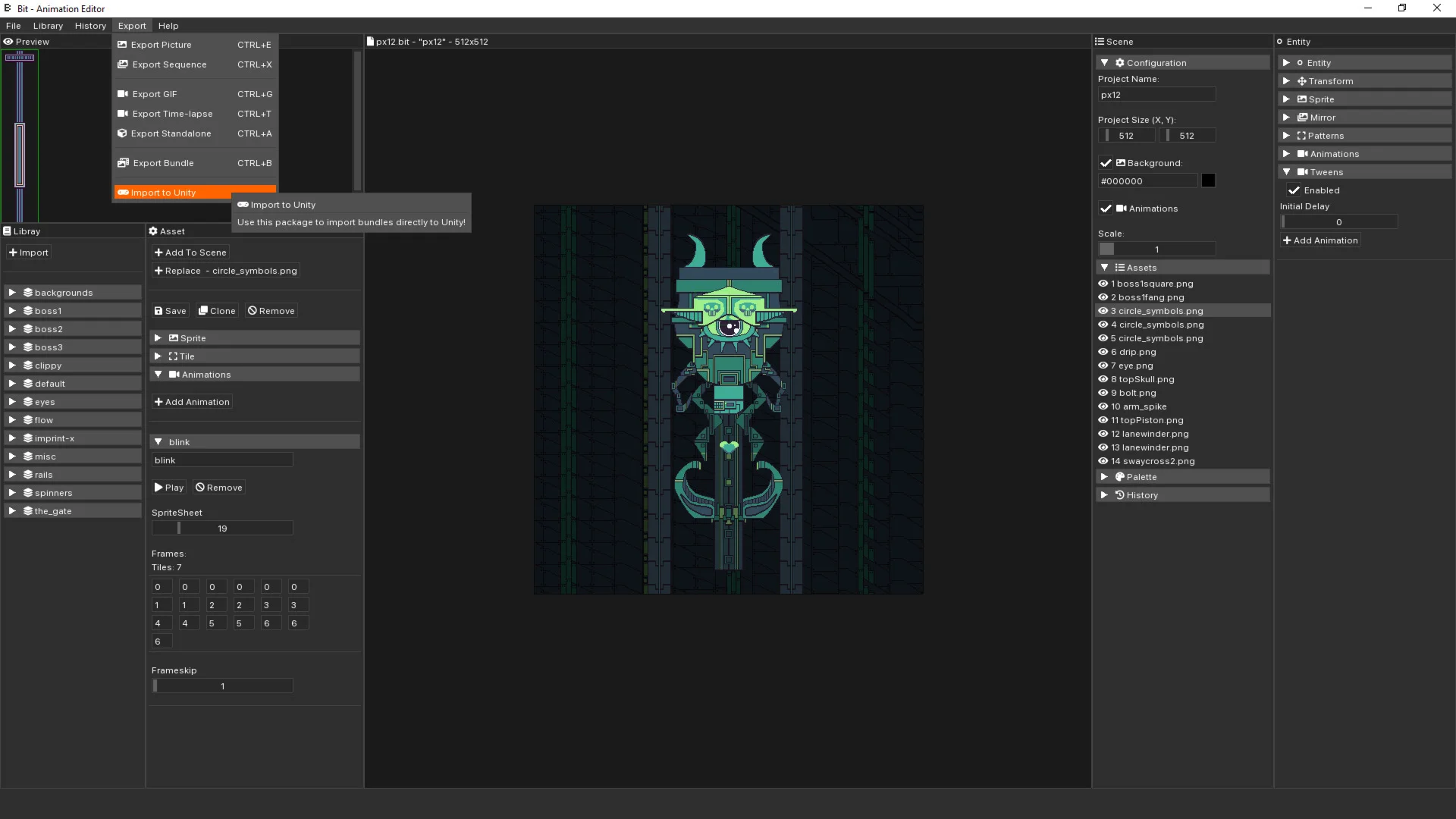Click the black background color swatch
The image size is (1456, 819).
coord(1208,180)
